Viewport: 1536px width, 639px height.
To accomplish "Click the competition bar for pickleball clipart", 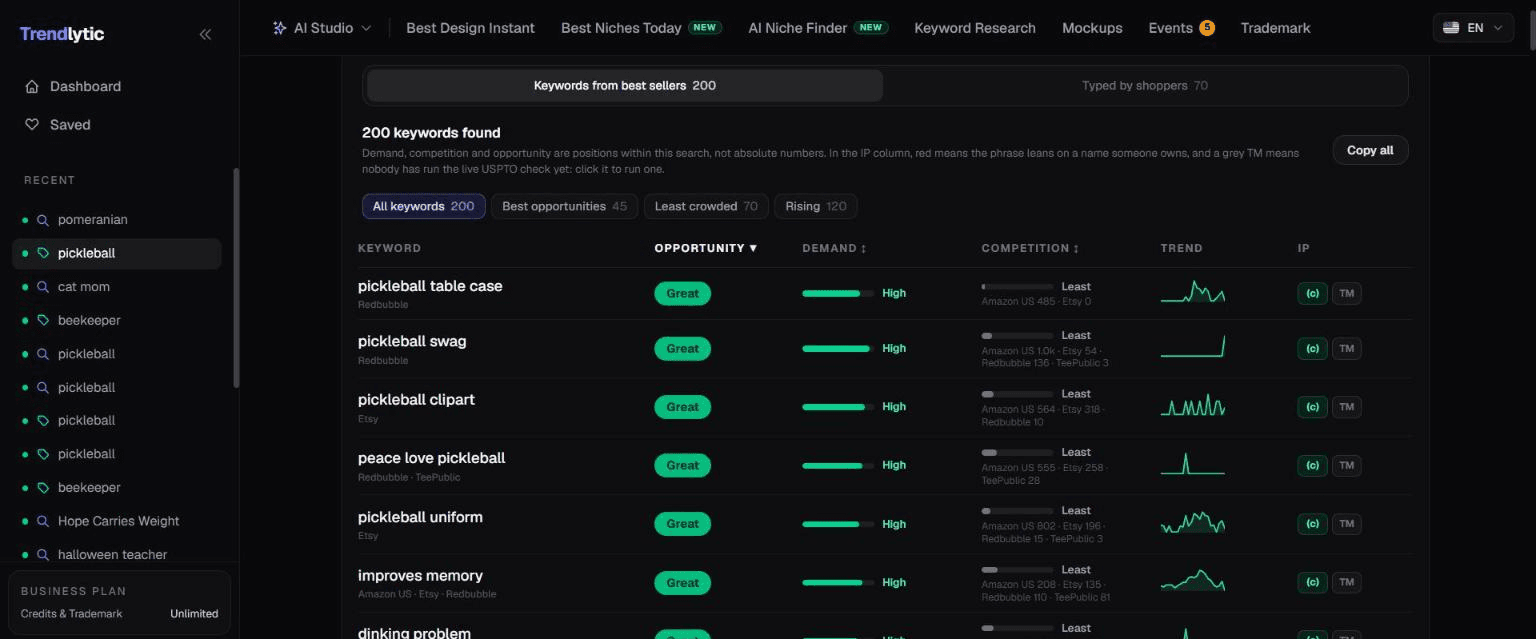I will point(1017,395).
